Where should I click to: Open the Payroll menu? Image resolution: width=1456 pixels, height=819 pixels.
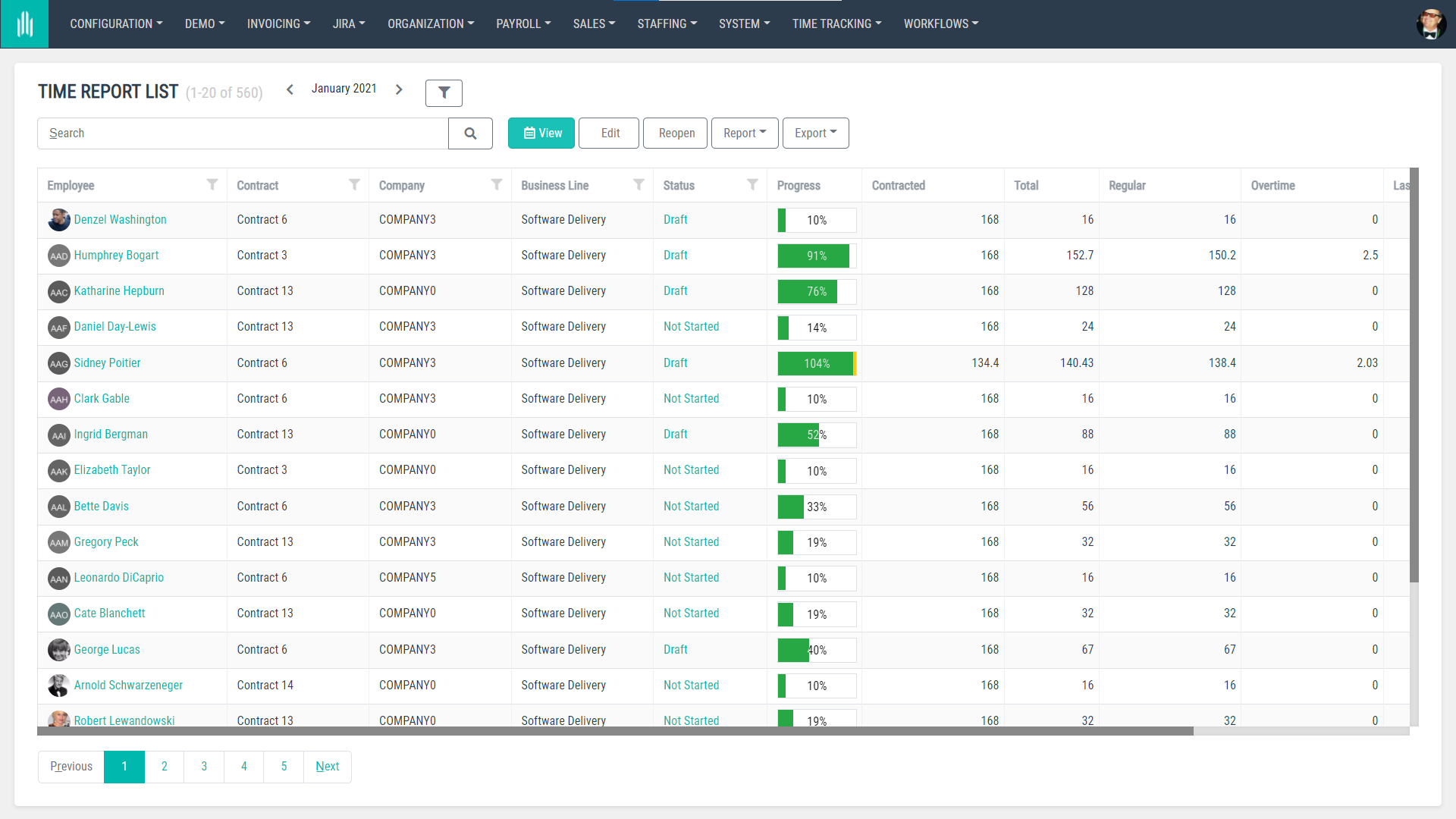[523, 24]
